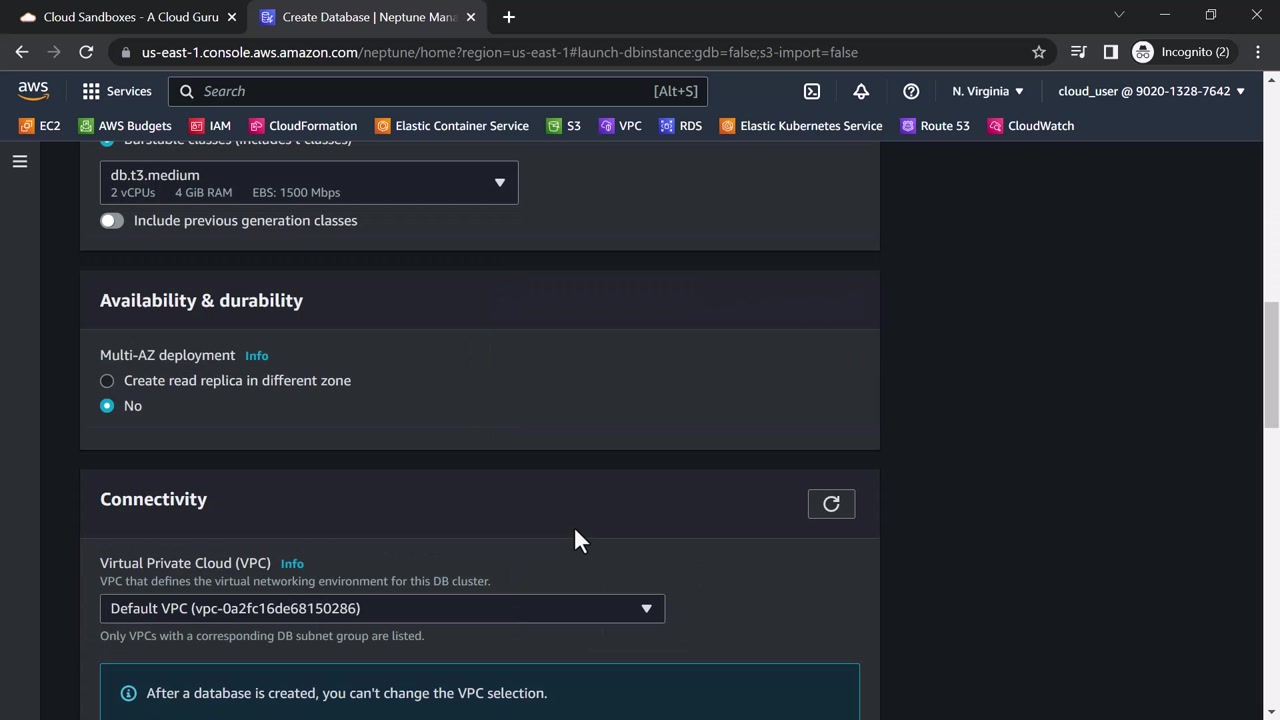Open the CloudFormation bookmark shortcut
1280x720 pixels.
303,126
